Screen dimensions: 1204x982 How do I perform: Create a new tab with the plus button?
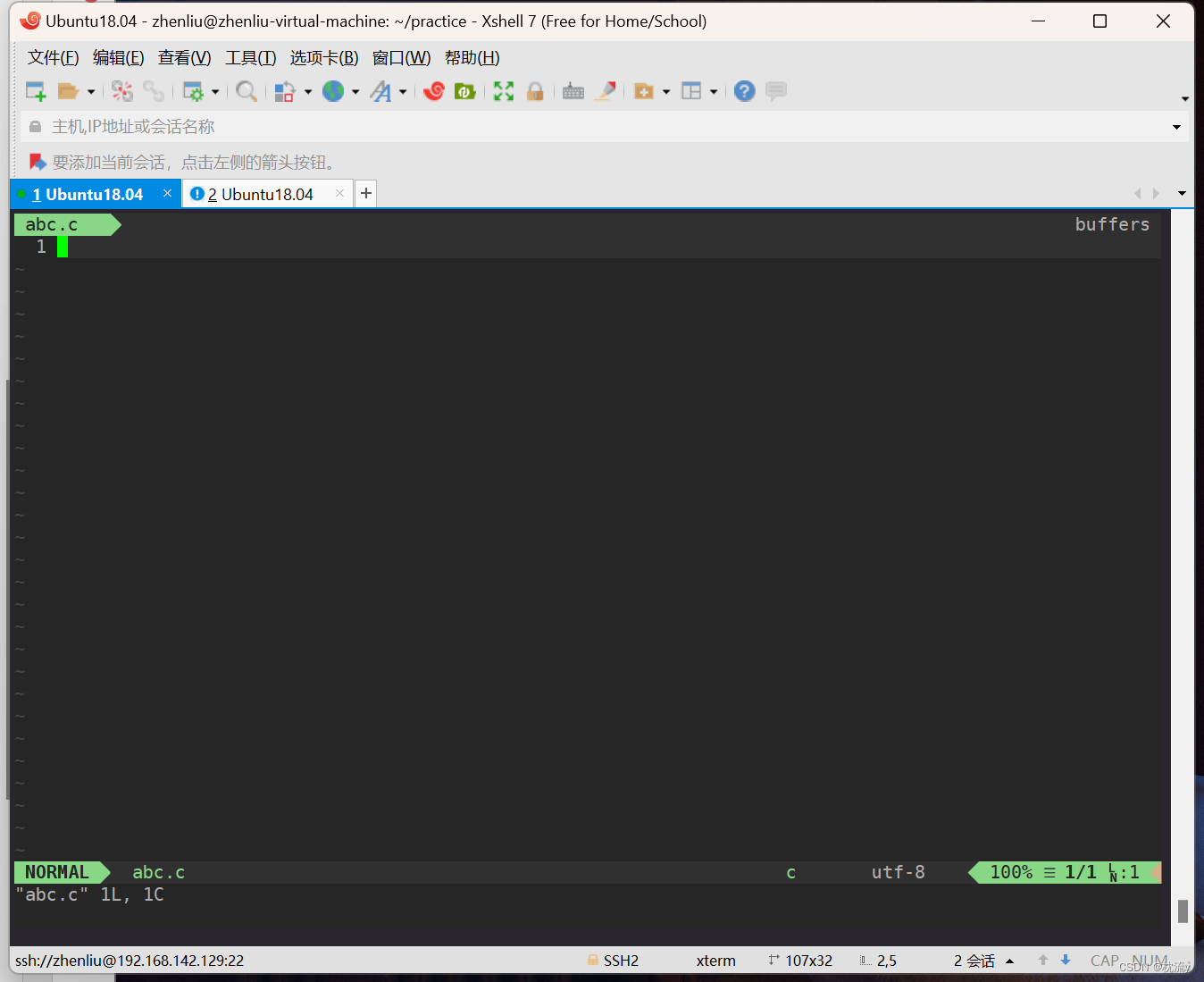click(x=365, y=192)
